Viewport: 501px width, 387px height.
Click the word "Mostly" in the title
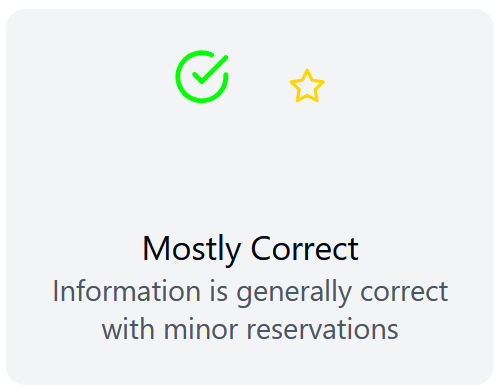[191, 250]
